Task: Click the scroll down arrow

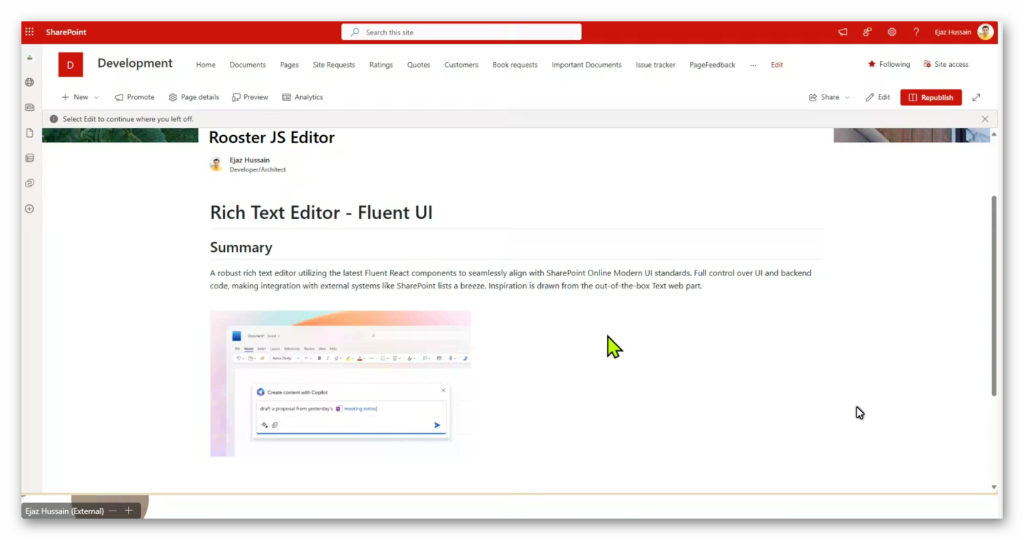Action: point(994,487)
